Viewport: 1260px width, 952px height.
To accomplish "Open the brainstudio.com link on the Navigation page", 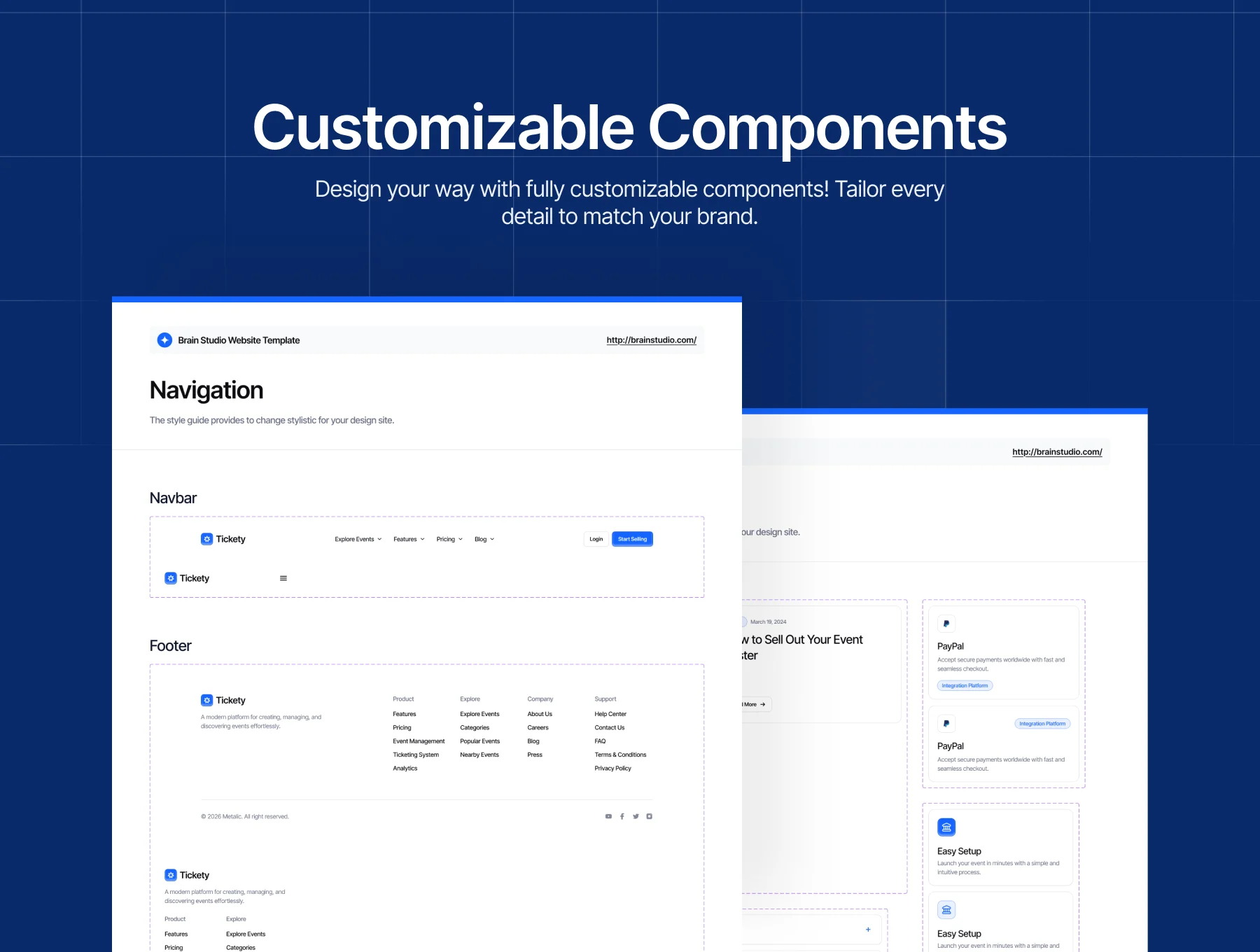I will [x=652, y=340].
